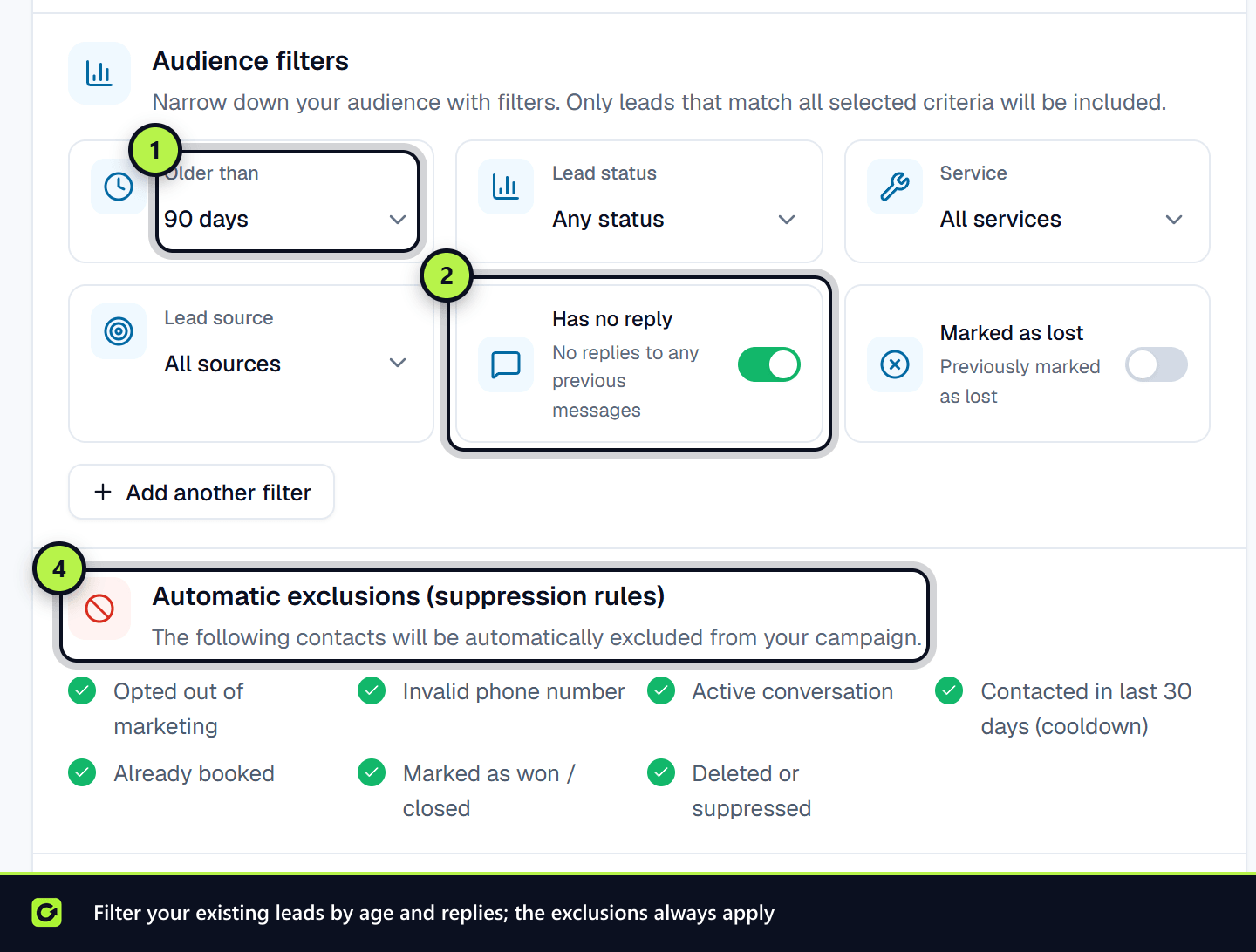Click the green check beside Contacted in last 30 days
This screenshot has height=952, width=1256.
[949, 691]
